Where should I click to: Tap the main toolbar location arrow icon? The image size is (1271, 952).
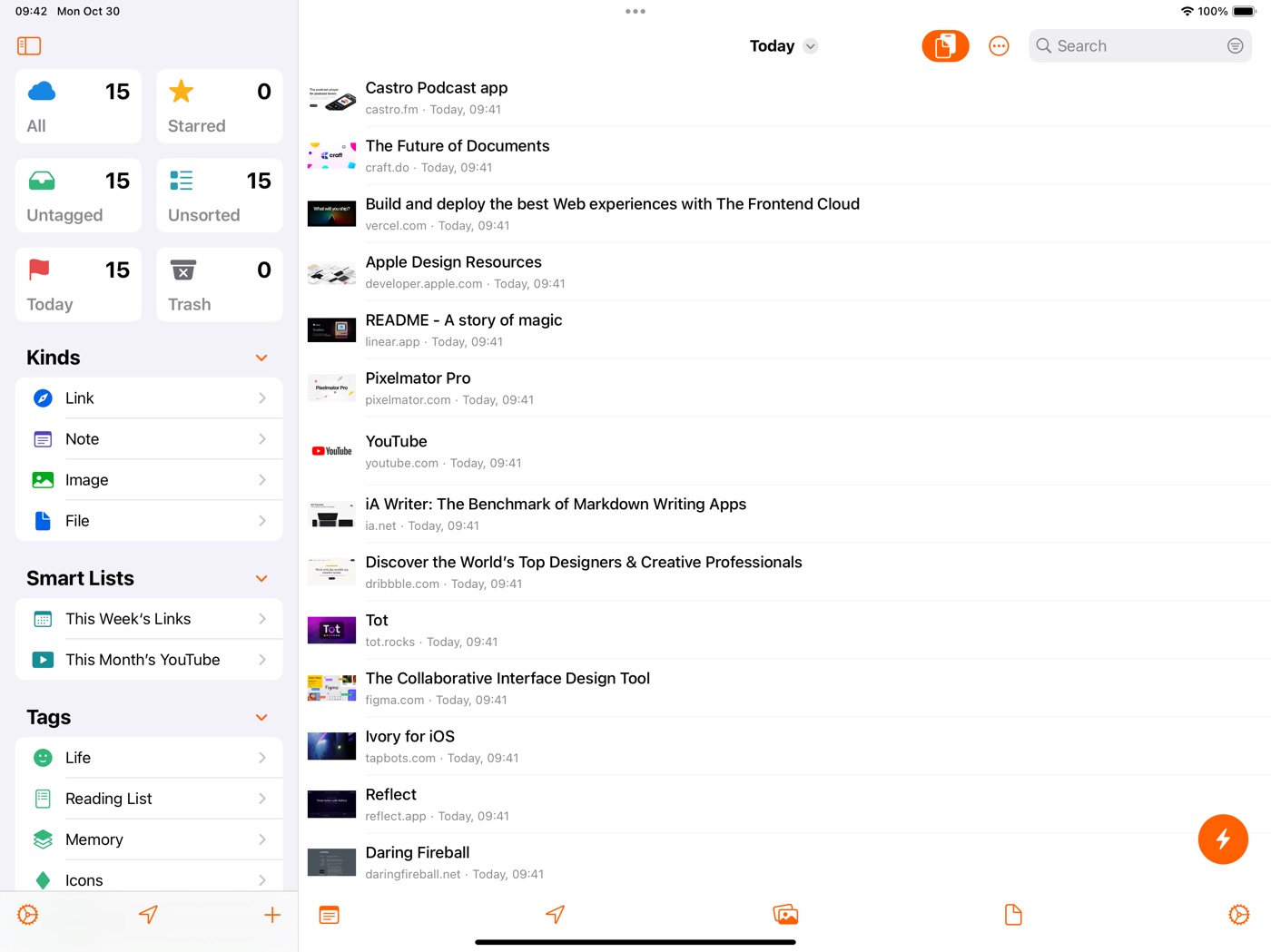pyautogui.click(x=556, y=915)
